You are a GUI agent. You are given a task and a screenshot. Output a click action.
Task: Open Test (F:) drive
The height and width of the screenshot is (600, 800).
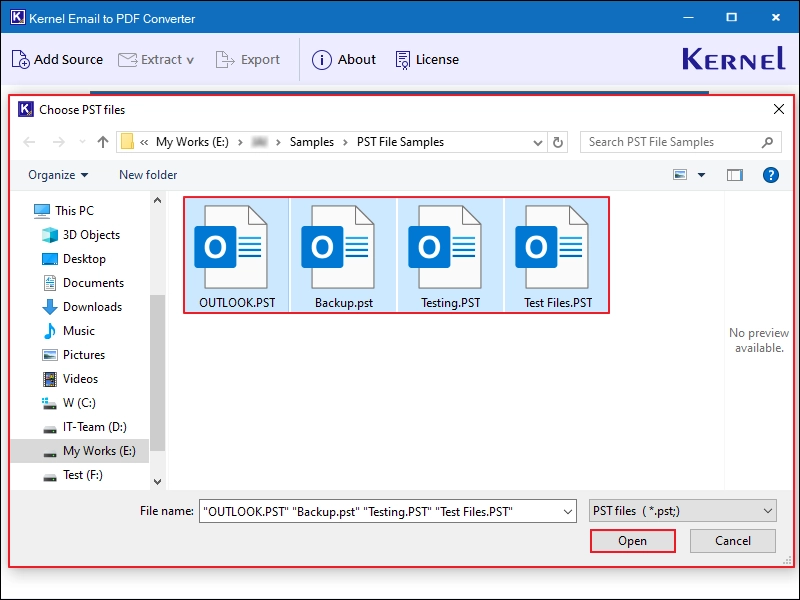pos(72,474)
